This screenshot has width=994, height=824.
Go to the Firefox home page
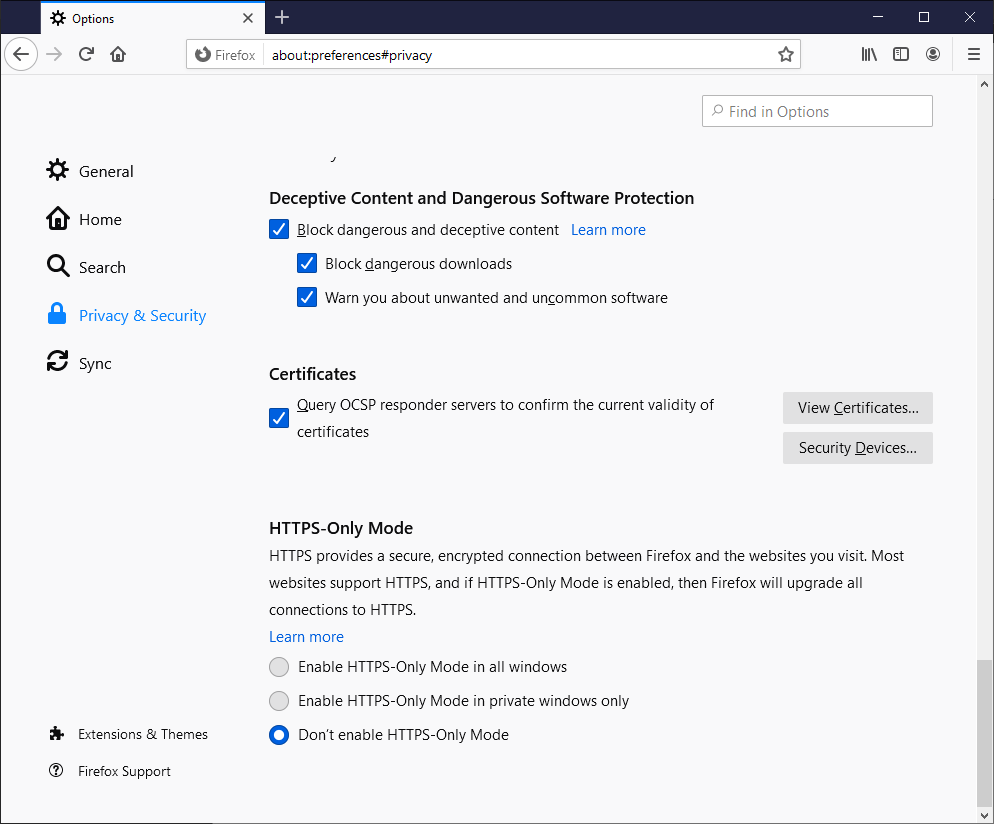tap(118, 54)
